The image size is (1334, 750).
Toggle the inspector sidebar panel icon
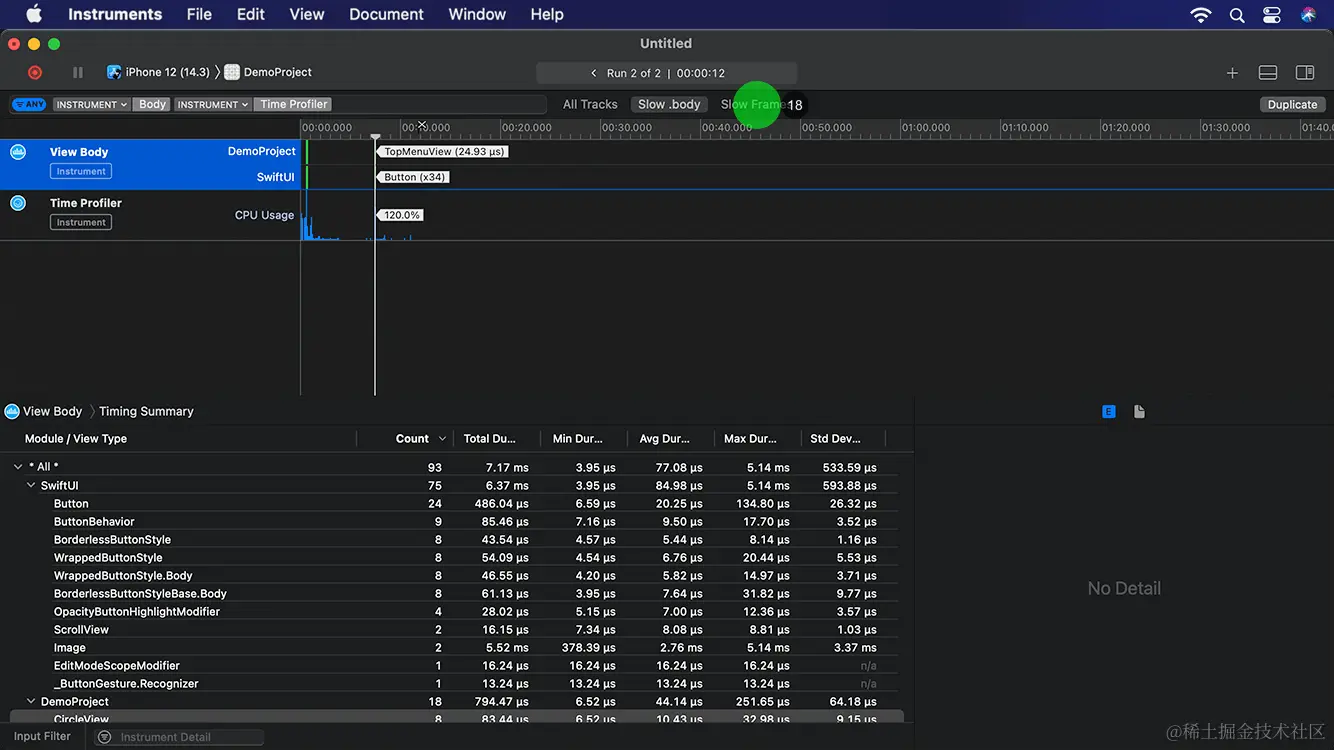[x=1305, y=73]
